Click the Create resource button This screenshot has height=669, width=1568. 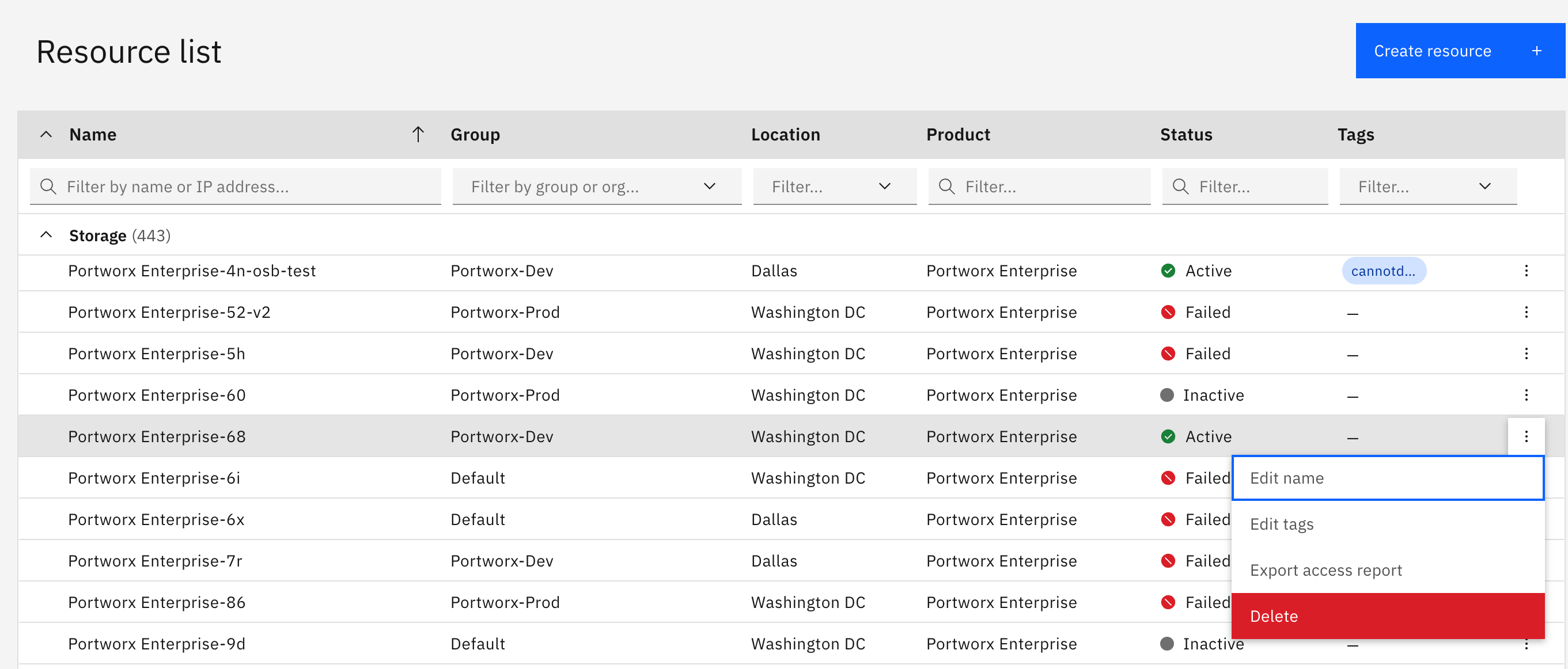point(1431,51)
